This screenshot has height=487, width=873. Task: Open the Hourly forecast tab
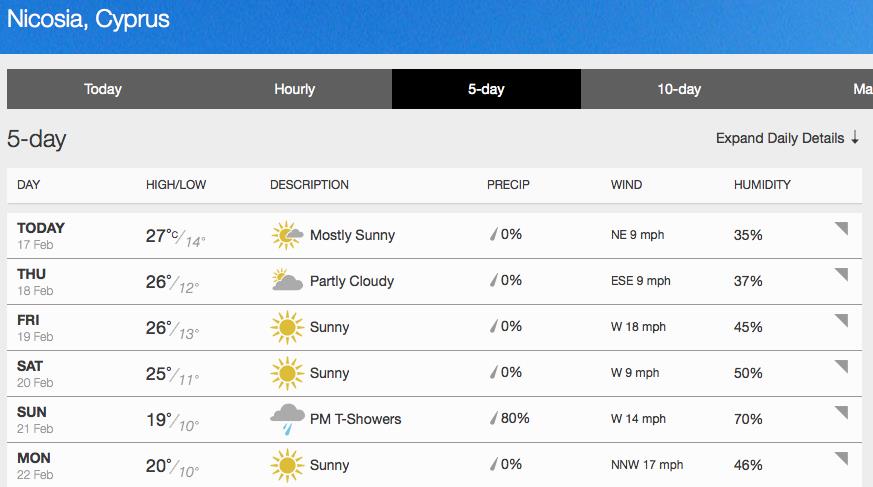pos(295,89)
